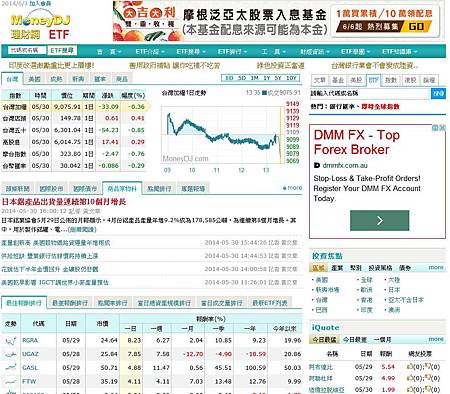Click the 台幣匯率 index row

point(74,166)
